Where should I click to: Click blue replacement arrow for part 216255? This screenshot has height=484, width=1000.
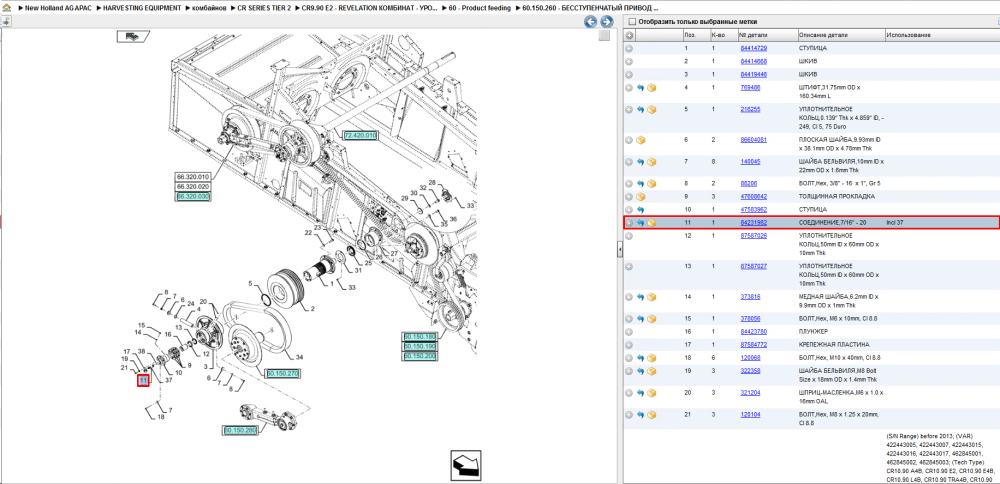(640, 110)
